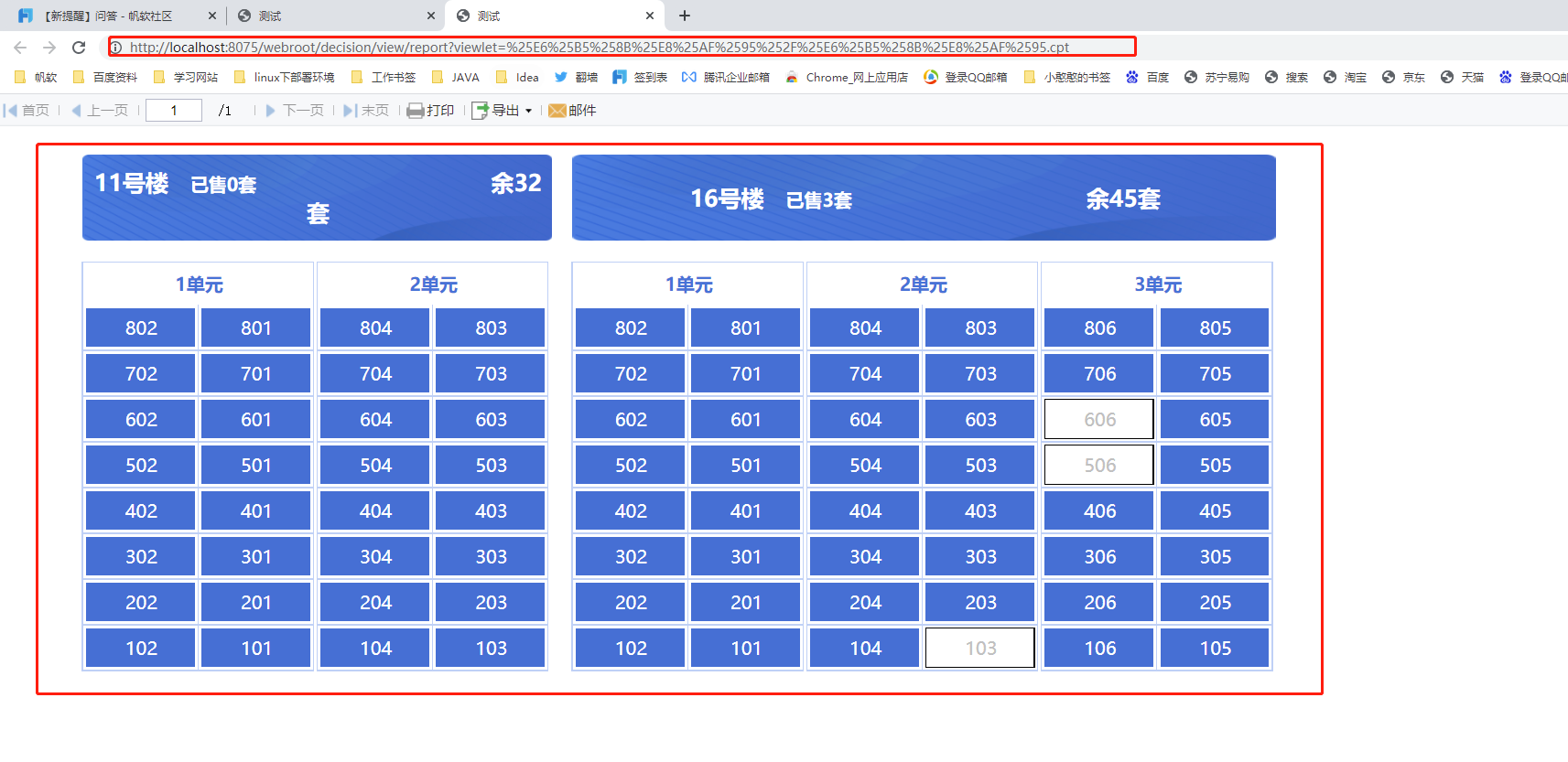
Task: Select room 605
Action: tap(1216, 420)
